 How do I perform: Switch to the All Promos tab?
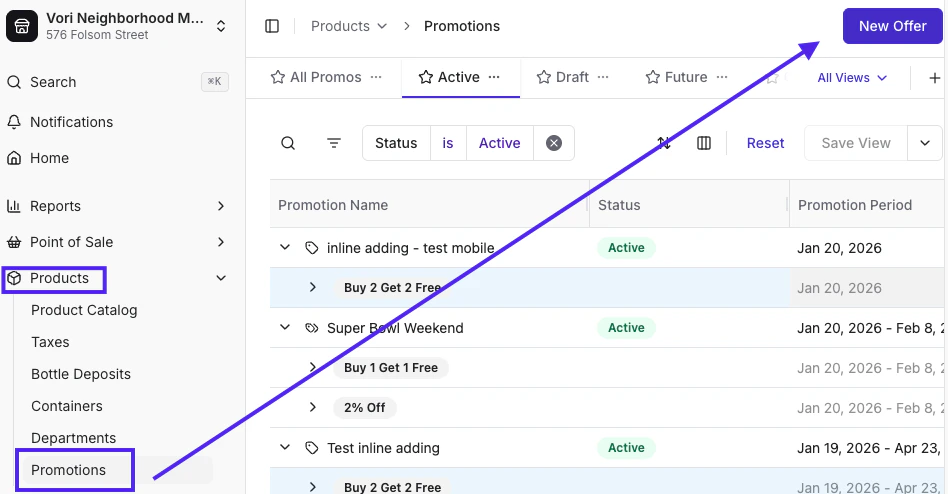pos(326,77)
